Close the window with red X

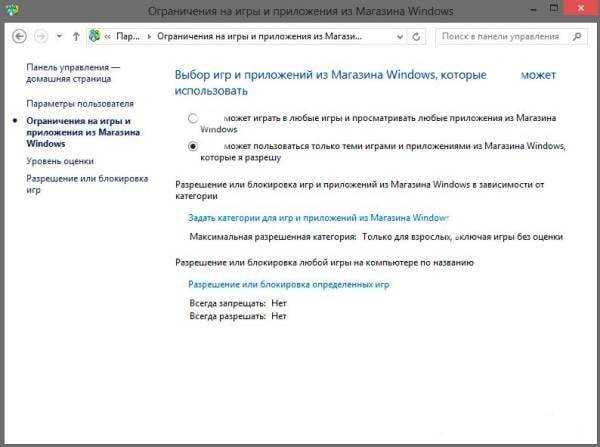[582, 8]
